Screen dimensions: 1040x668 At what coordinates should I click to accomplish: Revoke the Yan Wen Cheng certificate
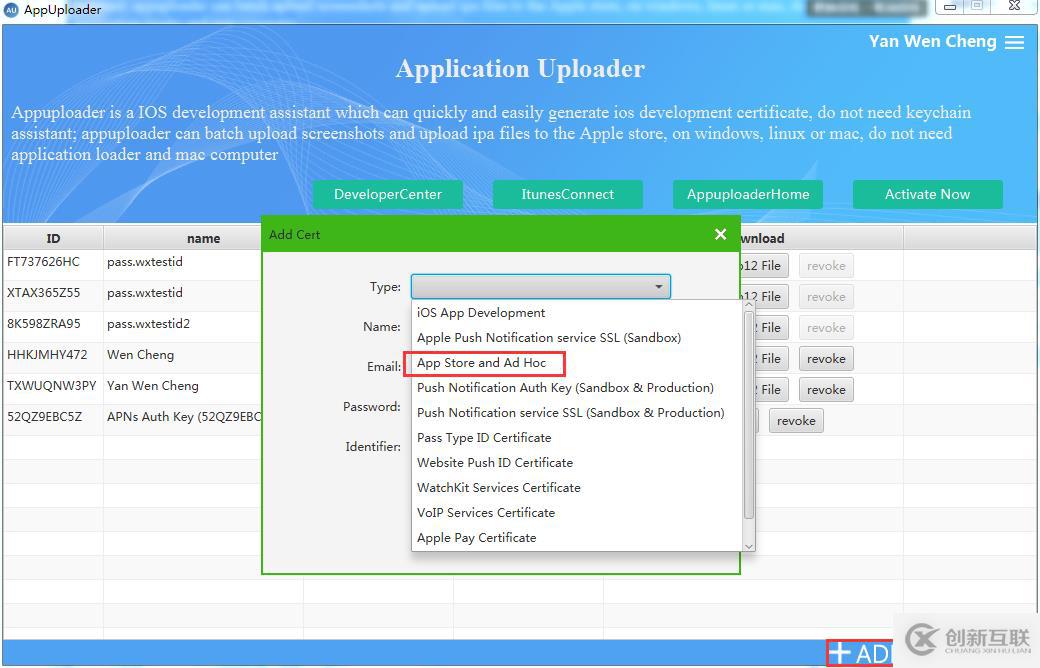tap(826, 390)
